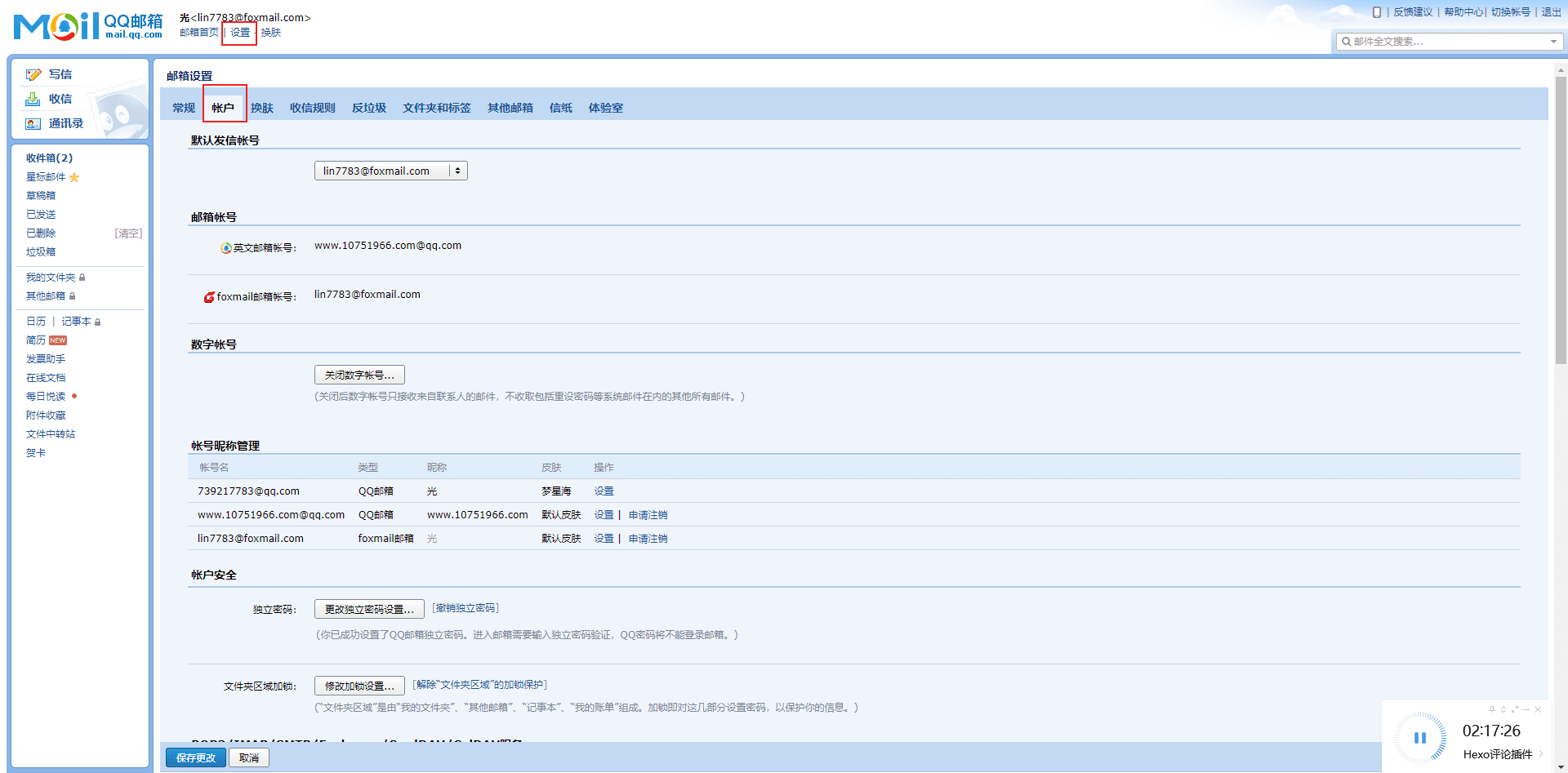The image size is (1568, 773).
Task: Click 设置 for lin7783@foxmail.com row
Action: click(604, 539)
